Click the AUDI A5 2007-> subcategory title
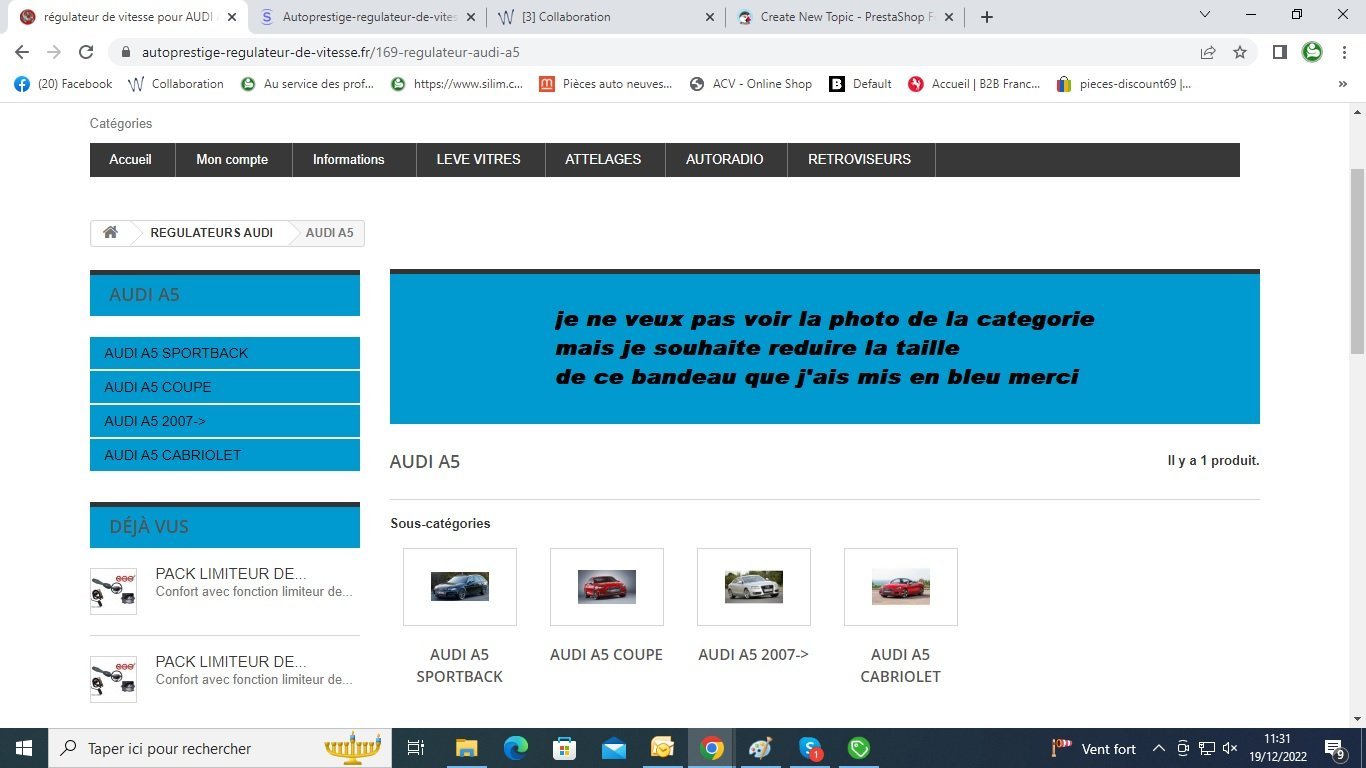This screenshot has width=1366, height=768. pyautogui.click(x=754, y=655)
